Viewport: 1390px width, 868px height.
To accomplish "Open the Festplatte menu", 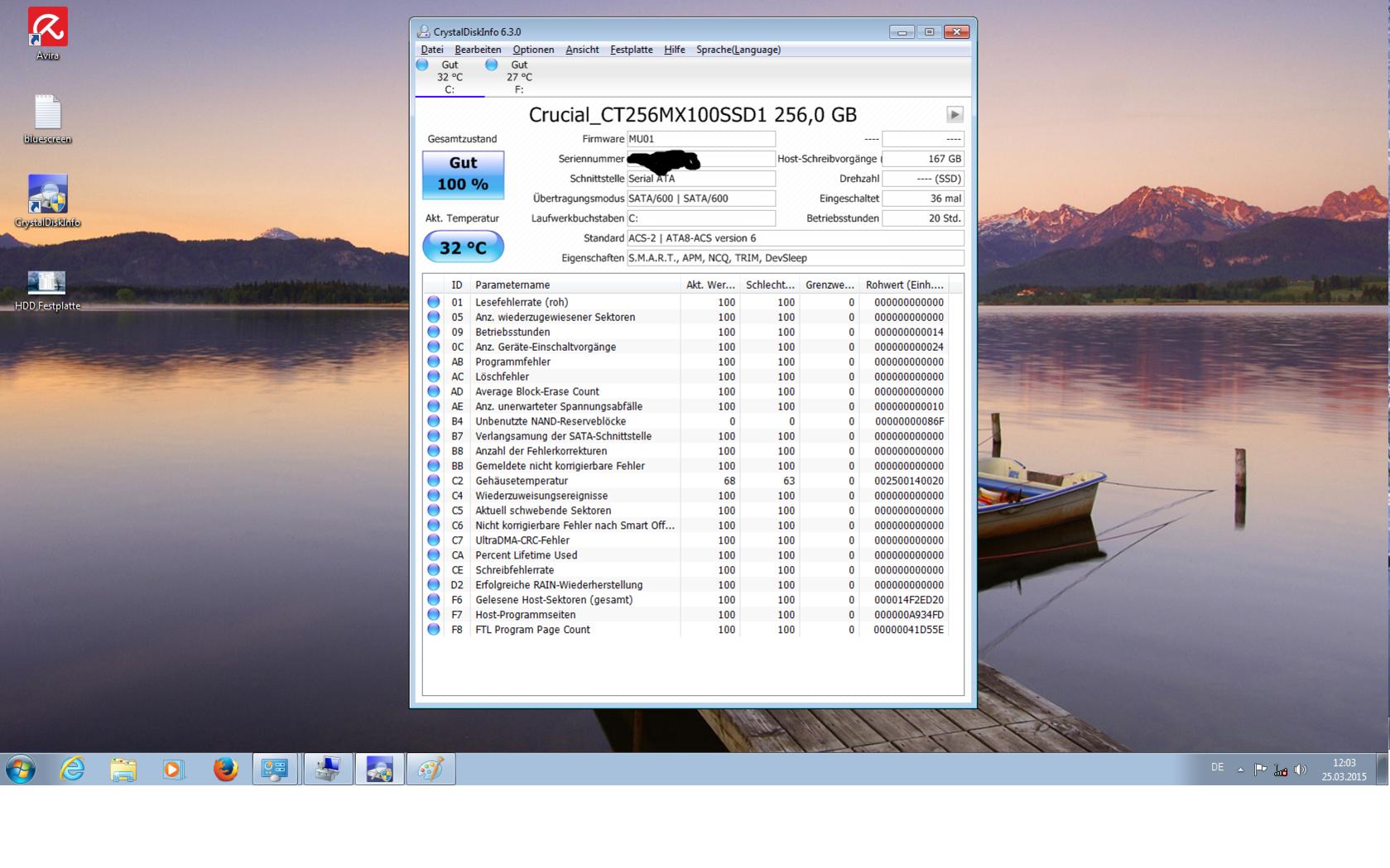I will coord(631,50).
